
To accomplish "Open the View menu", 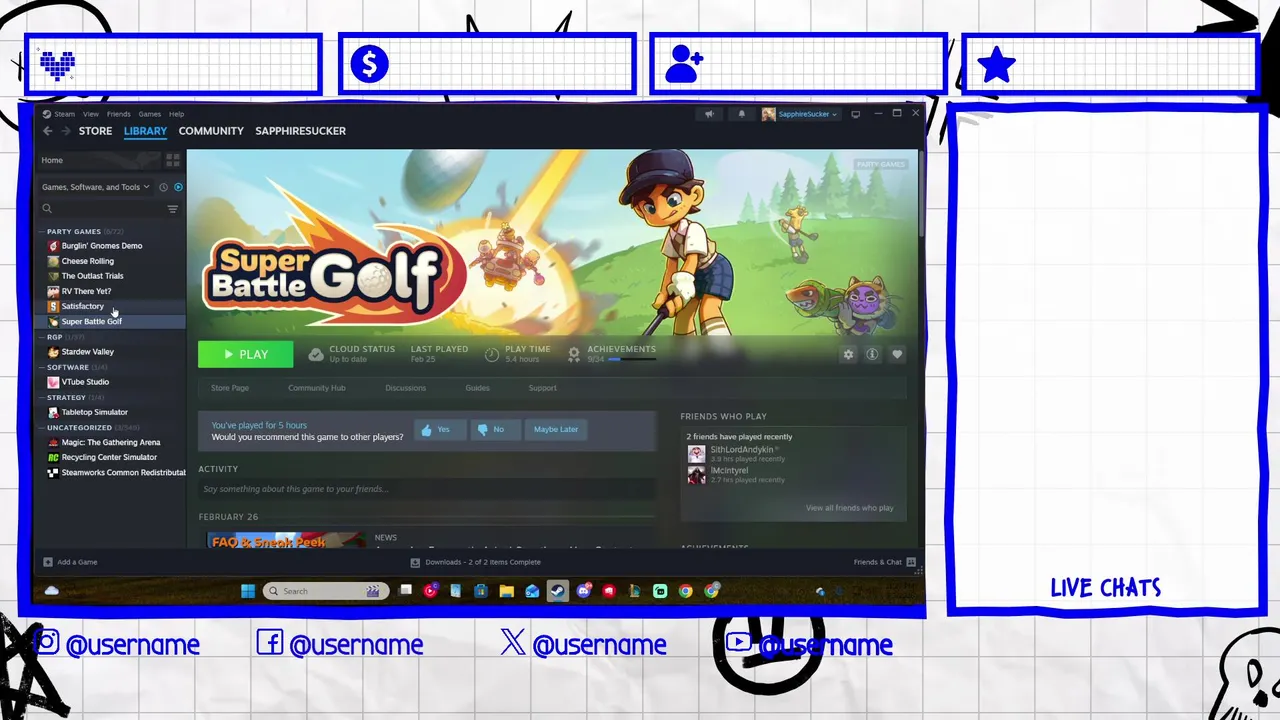I will 90,114.
